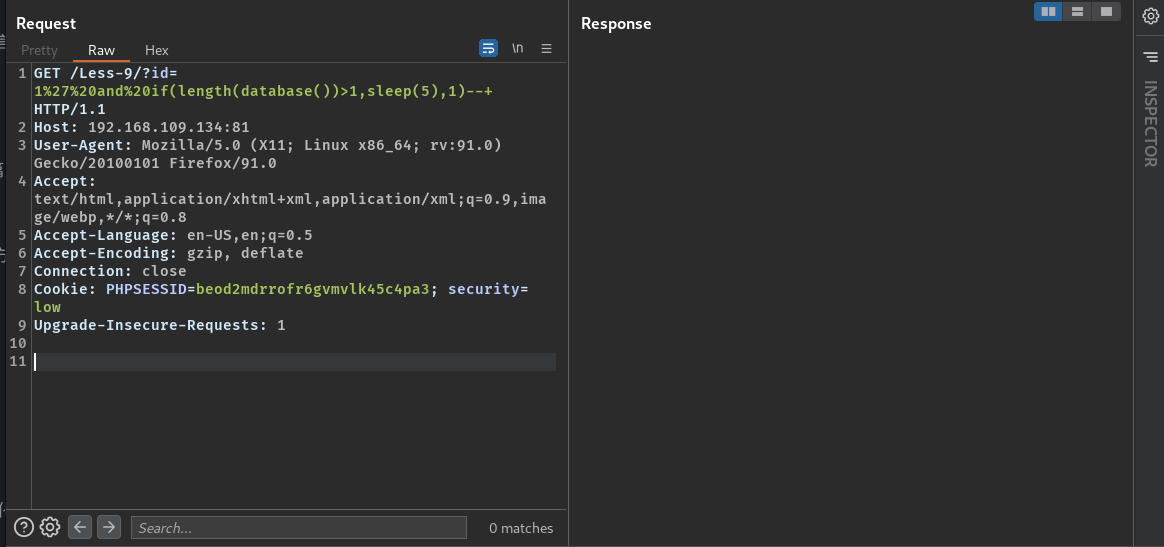Select top-bottom split layout view
The height and width of the screenshot is (547, 1164).
(x=1077, y=11)
